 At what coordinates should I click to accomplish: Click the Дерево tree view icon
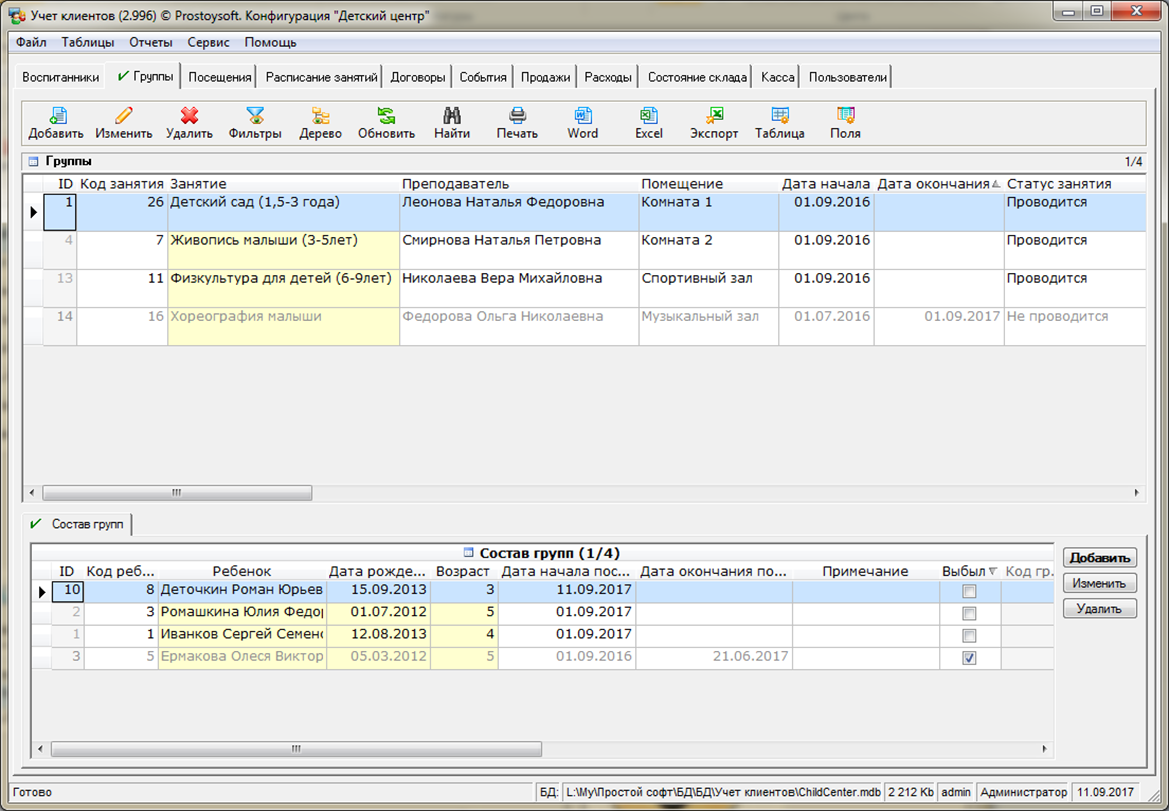point(320,116)
